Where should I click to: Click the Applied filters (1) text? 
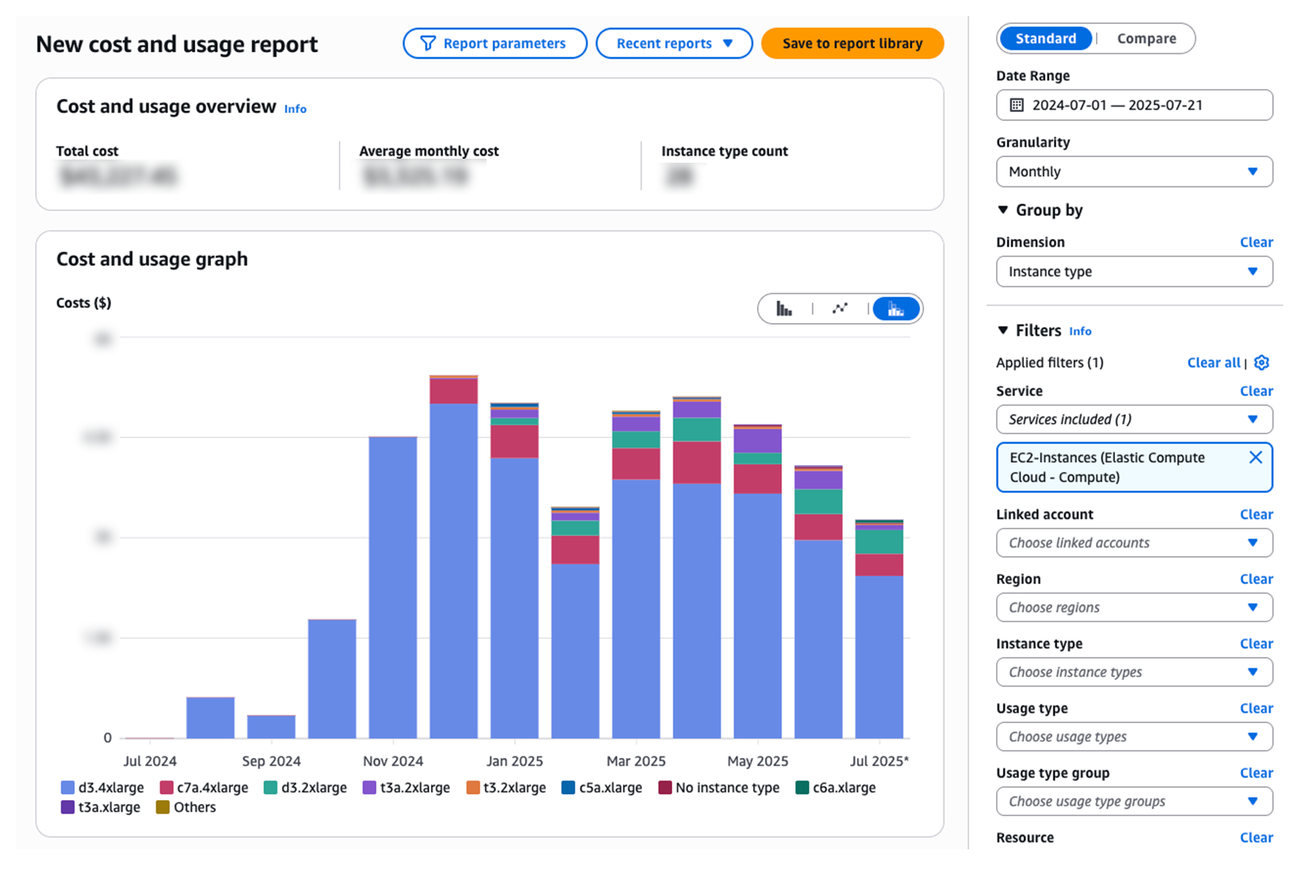1050,363
